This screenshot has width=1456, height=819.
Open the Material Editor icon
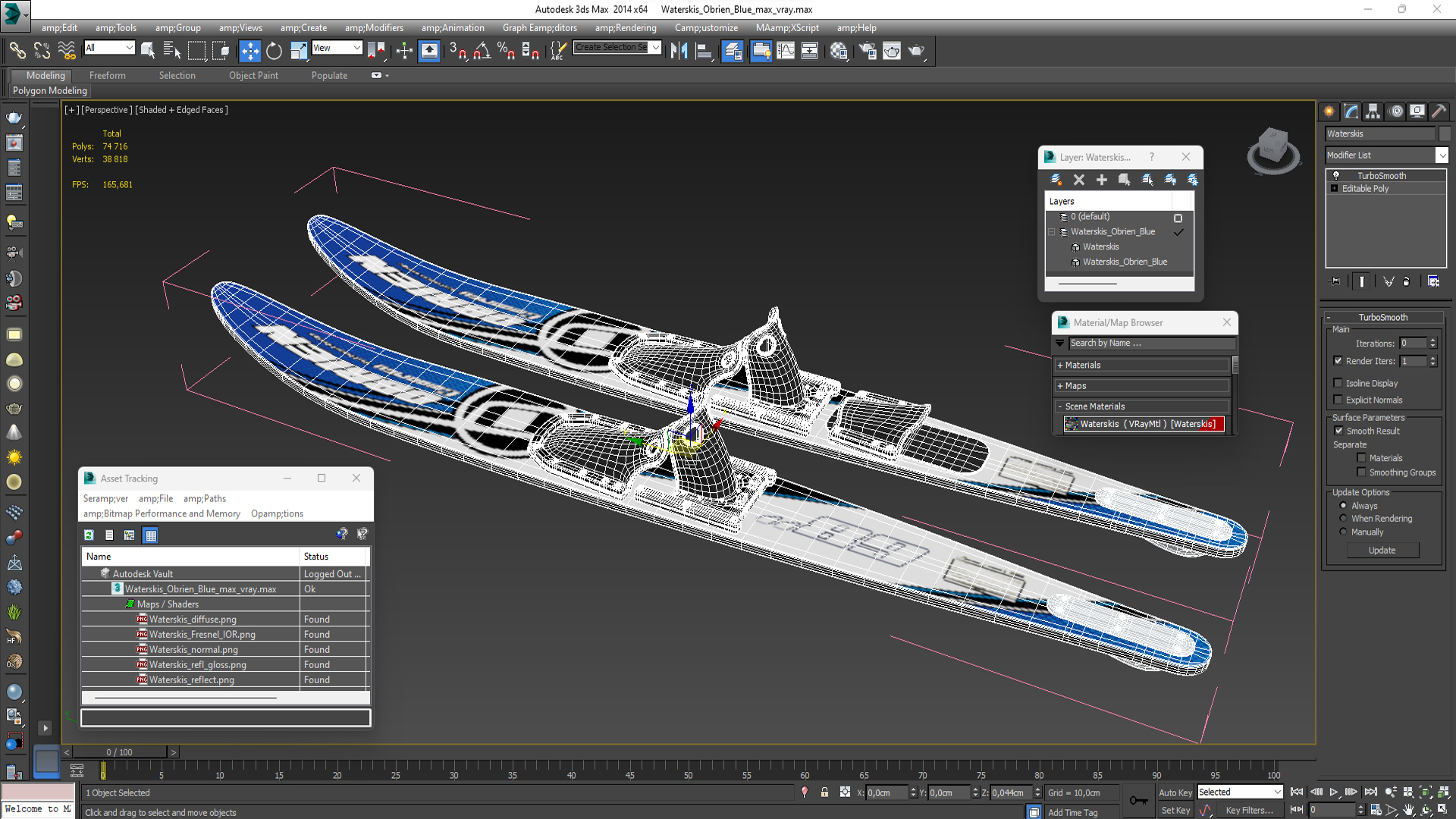click(839, 51)
